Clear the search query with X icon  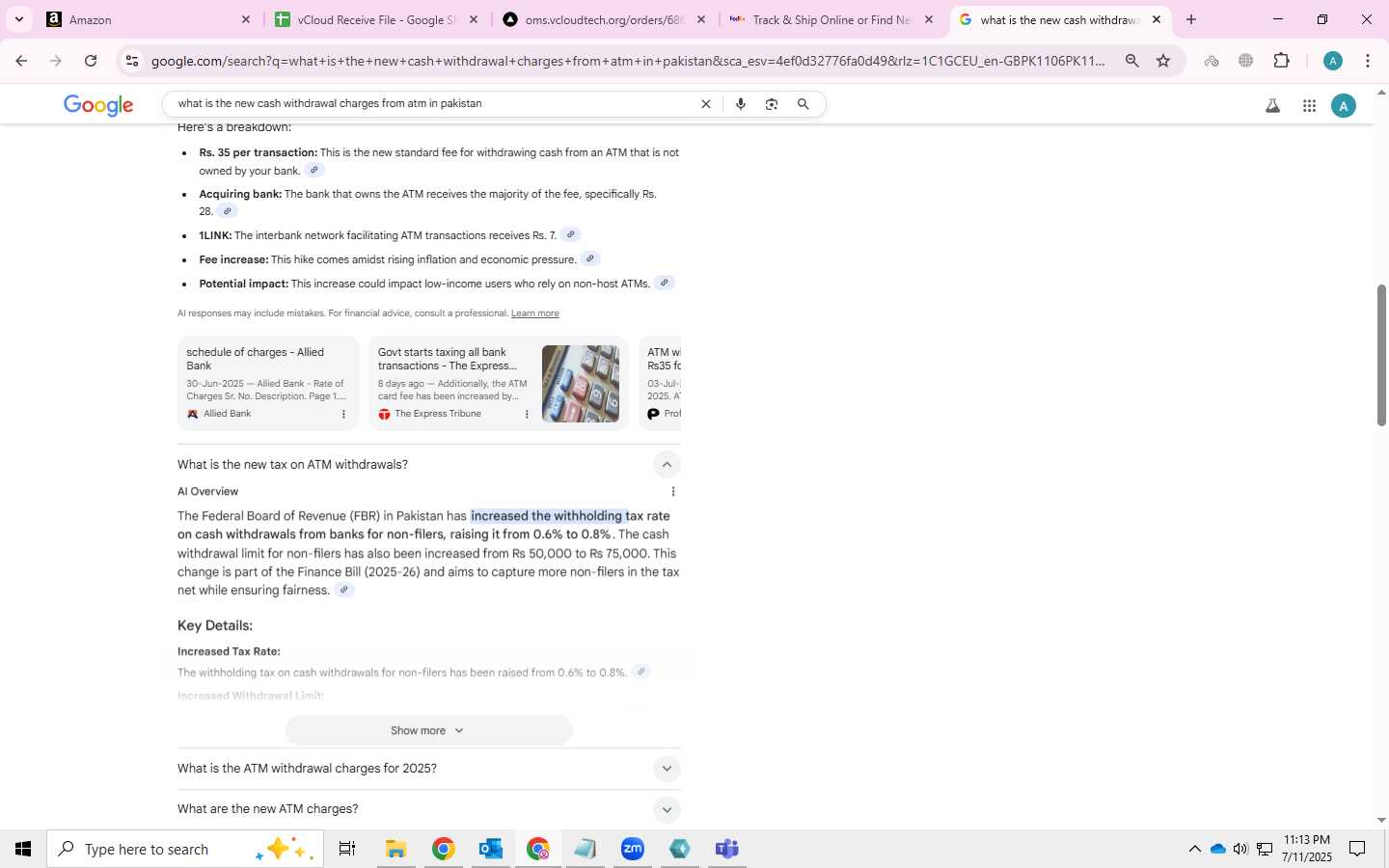(705, 104)
